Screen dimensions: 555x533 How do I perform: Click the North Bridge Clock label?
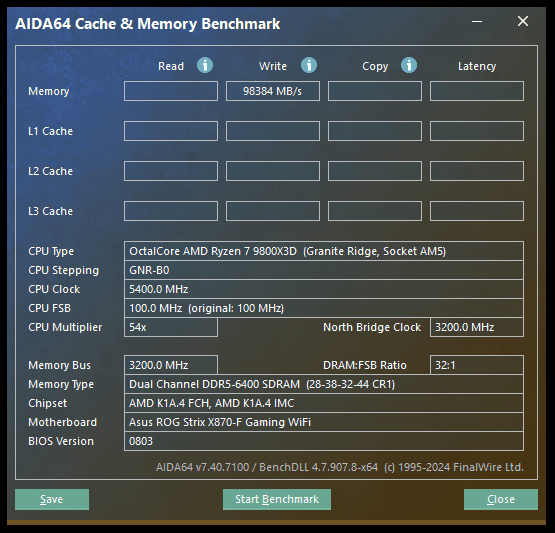click(x=372, y=327)
